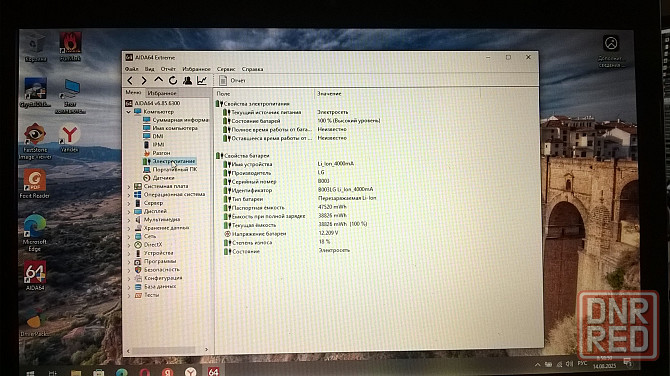Select the Программы tree item
Viewport: 670px width, 376px height.
tap(156, 261)
